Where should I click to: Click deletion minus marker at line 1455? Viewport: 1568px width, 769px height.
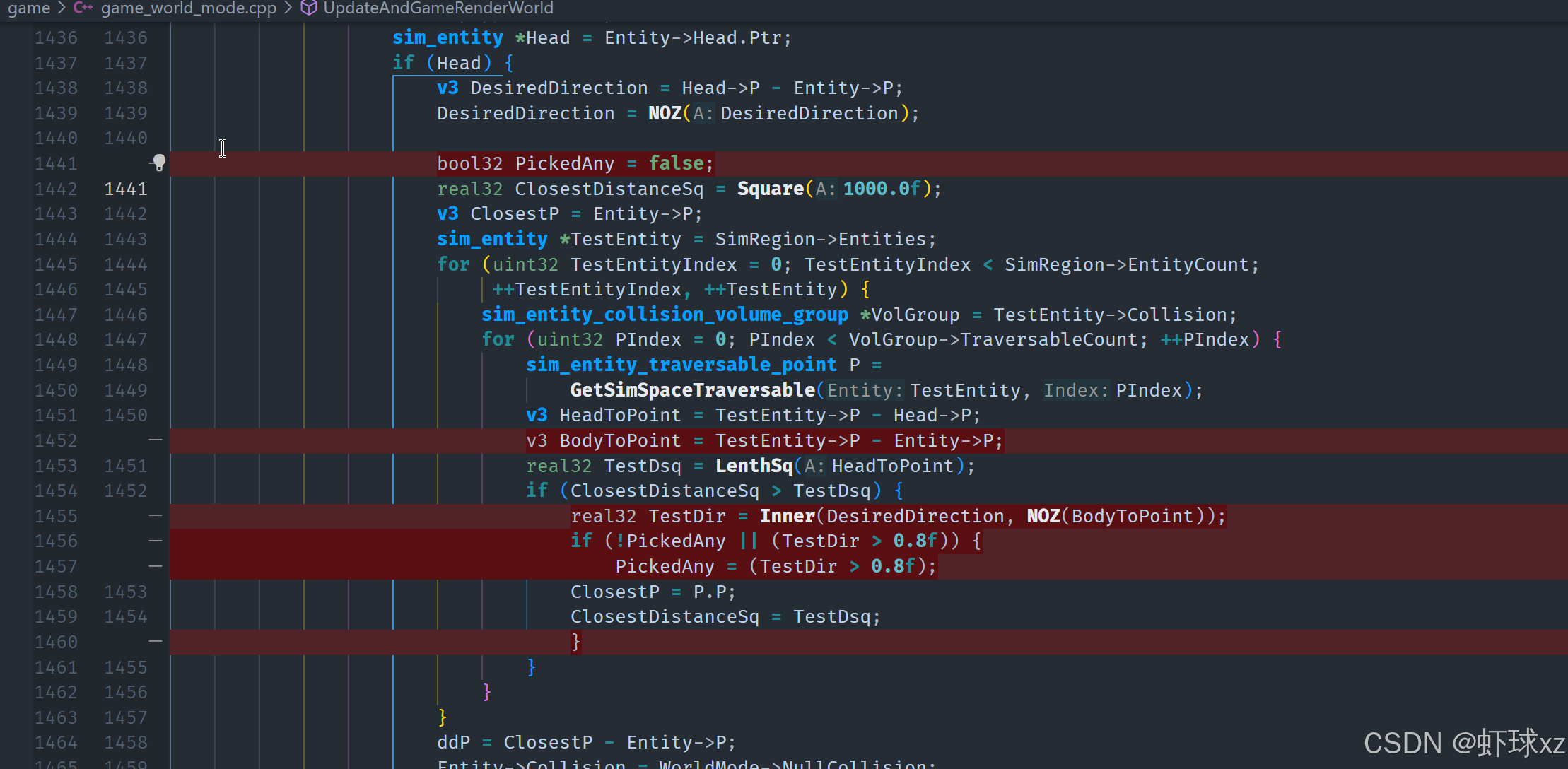pyautogui.click(x=156, y=516)
